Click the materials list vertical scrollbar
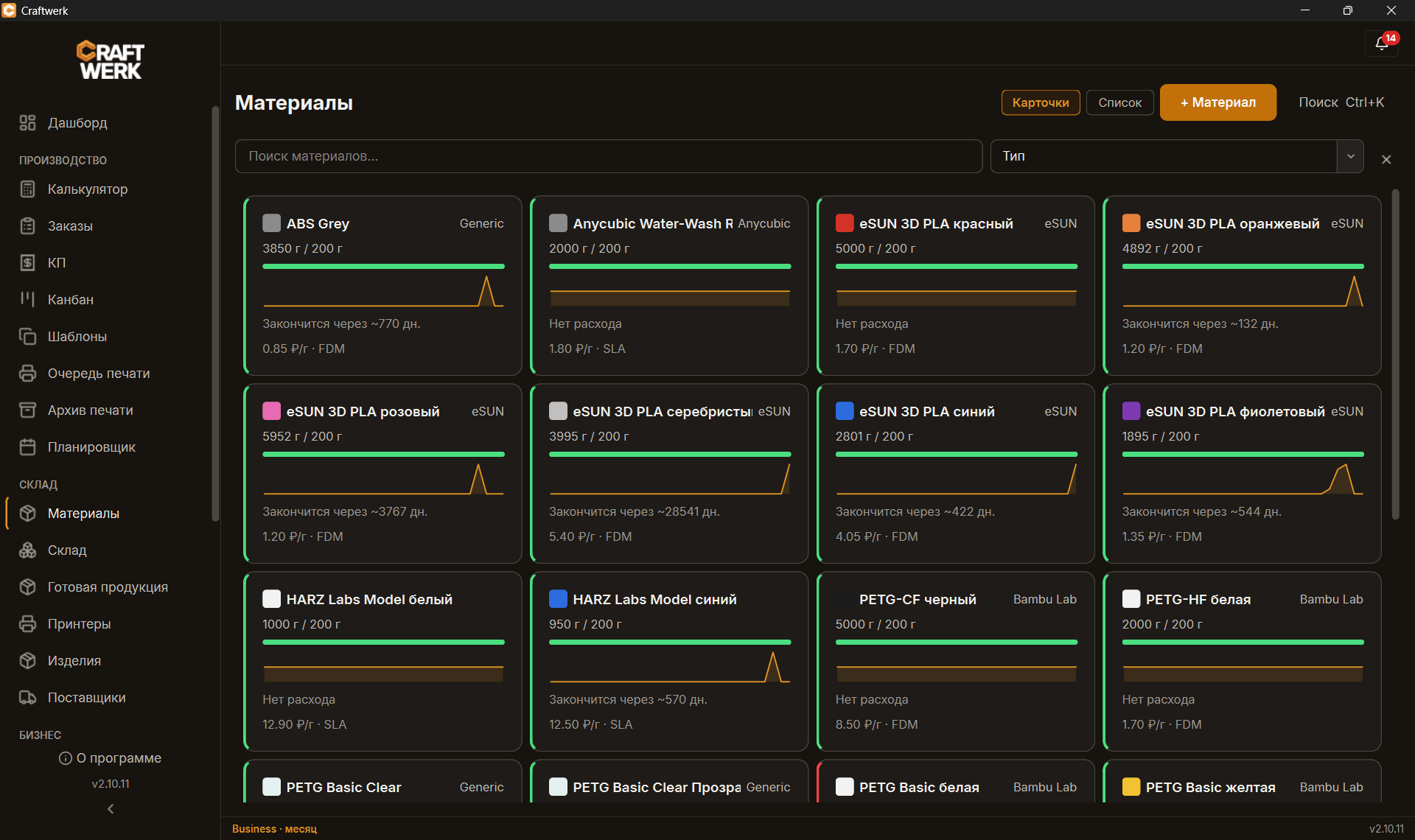The height and width of the screenshot is (840, 1415). [1395, 354]
